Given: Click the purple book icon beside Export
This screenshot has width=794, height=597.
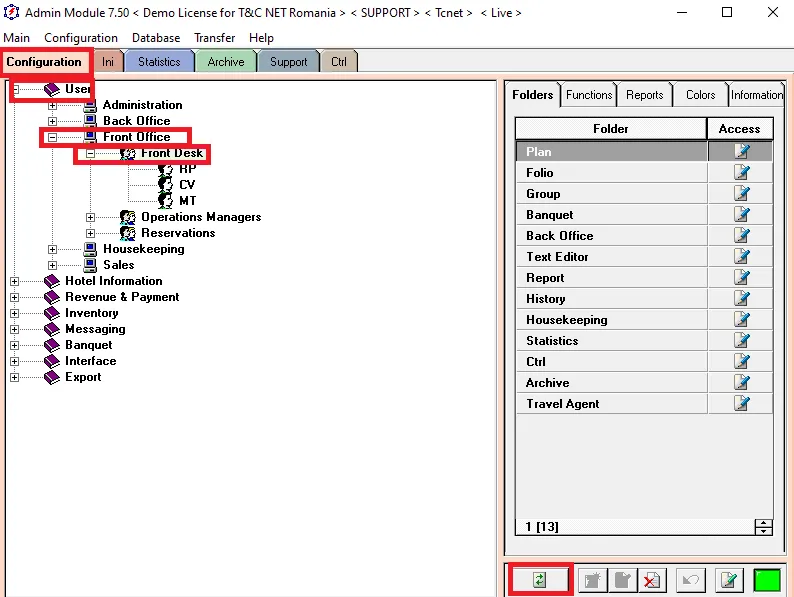Looking at the screenshot, I should 52,377.
